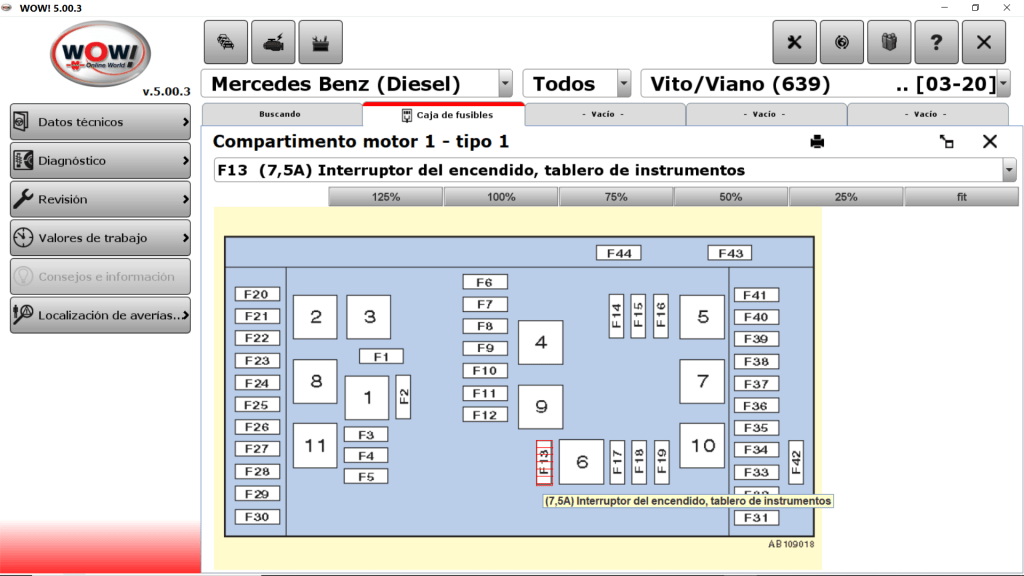
Task: Expand the F13 fuse selection dropdown
Action: (x=1008, y=171)
